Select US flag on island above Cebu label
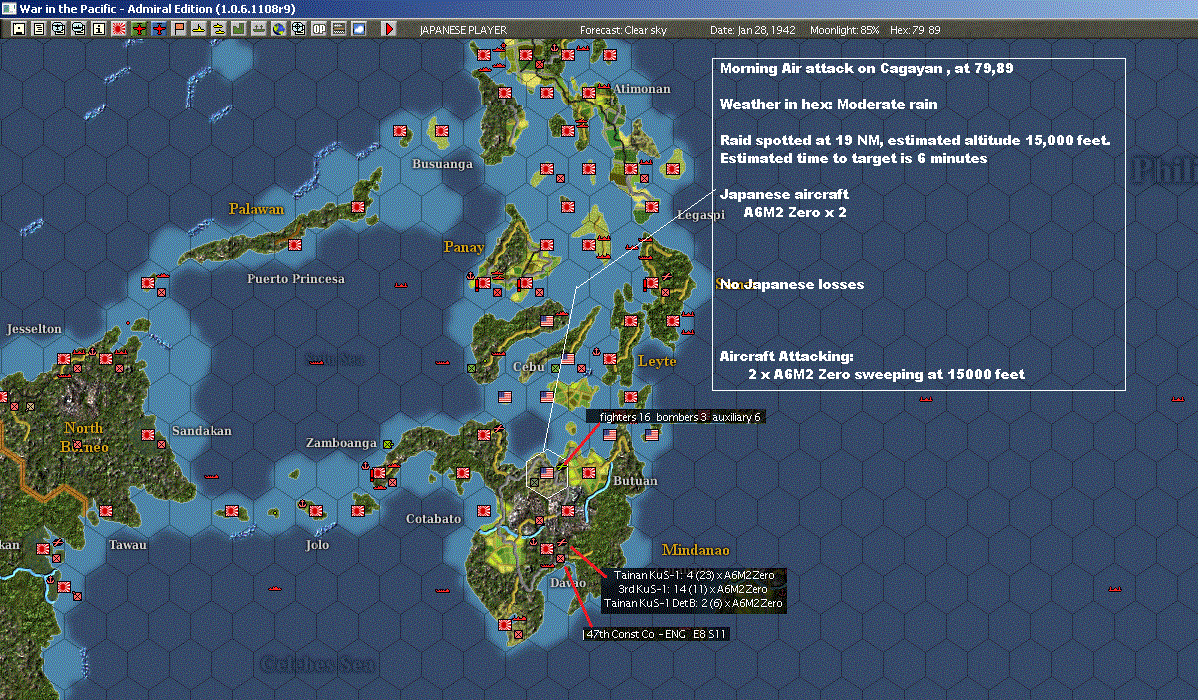Viewport: 1198px width, 700px height. click(x=547, y=321)
